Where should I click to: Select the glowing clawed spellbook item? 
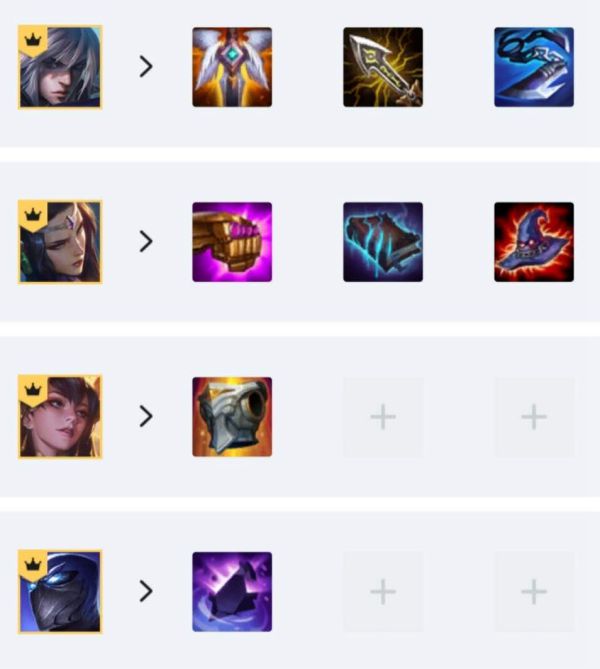(383, 242)
